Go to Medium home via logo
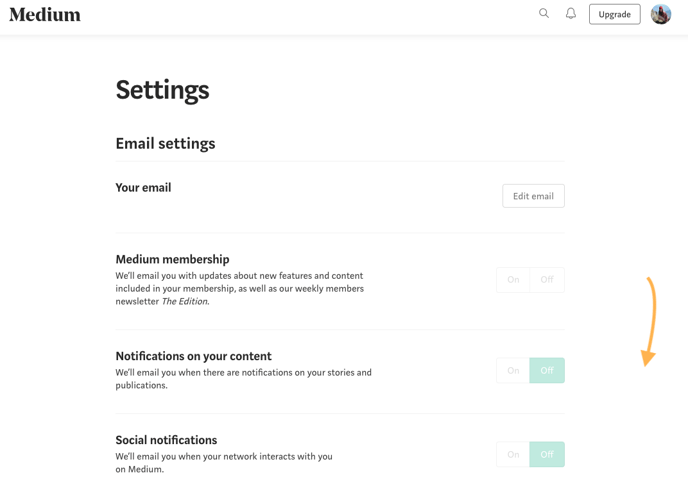 pos(45,14)
